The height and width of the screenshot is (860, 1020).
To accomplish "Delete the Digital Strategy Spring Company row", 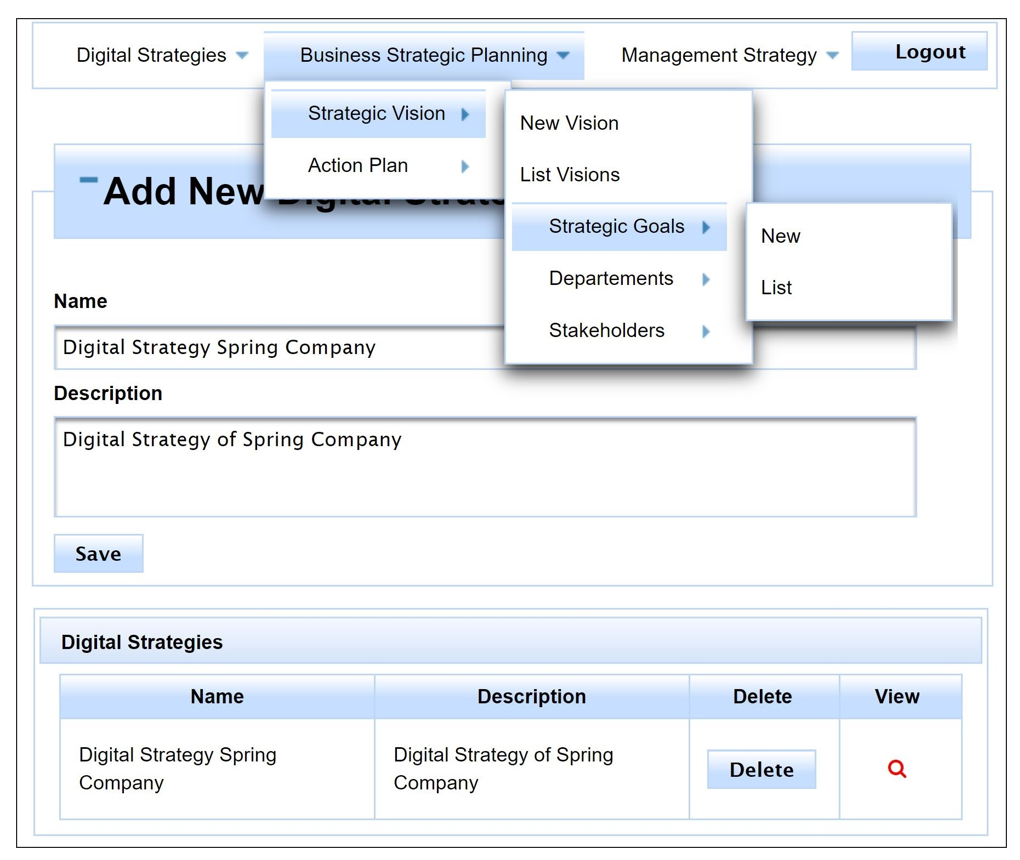I will [x=761, y=770].
